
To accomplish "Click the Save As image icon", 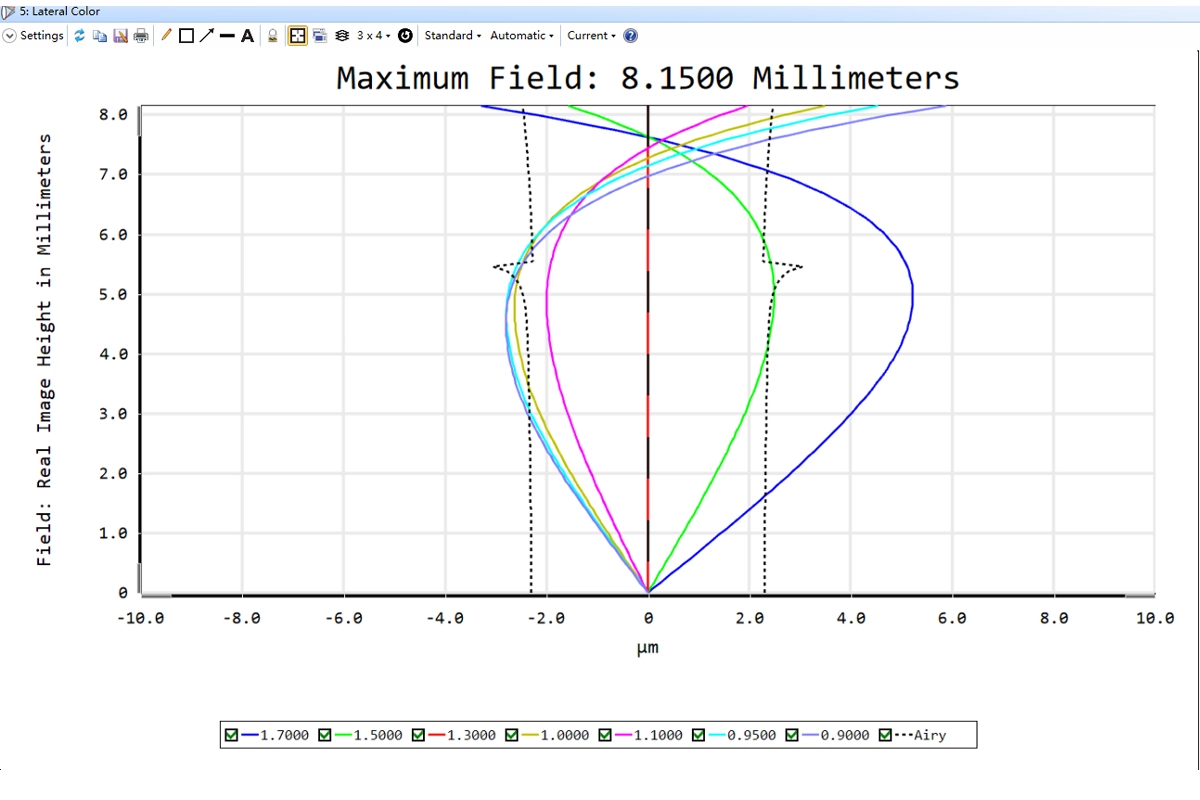I will (120, 35).
